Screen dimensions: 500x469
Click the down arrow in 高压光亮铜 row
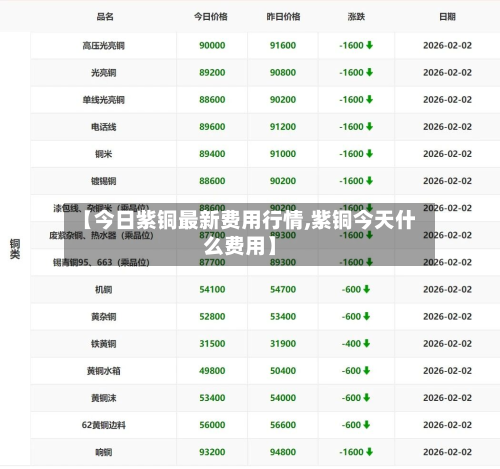369,45
